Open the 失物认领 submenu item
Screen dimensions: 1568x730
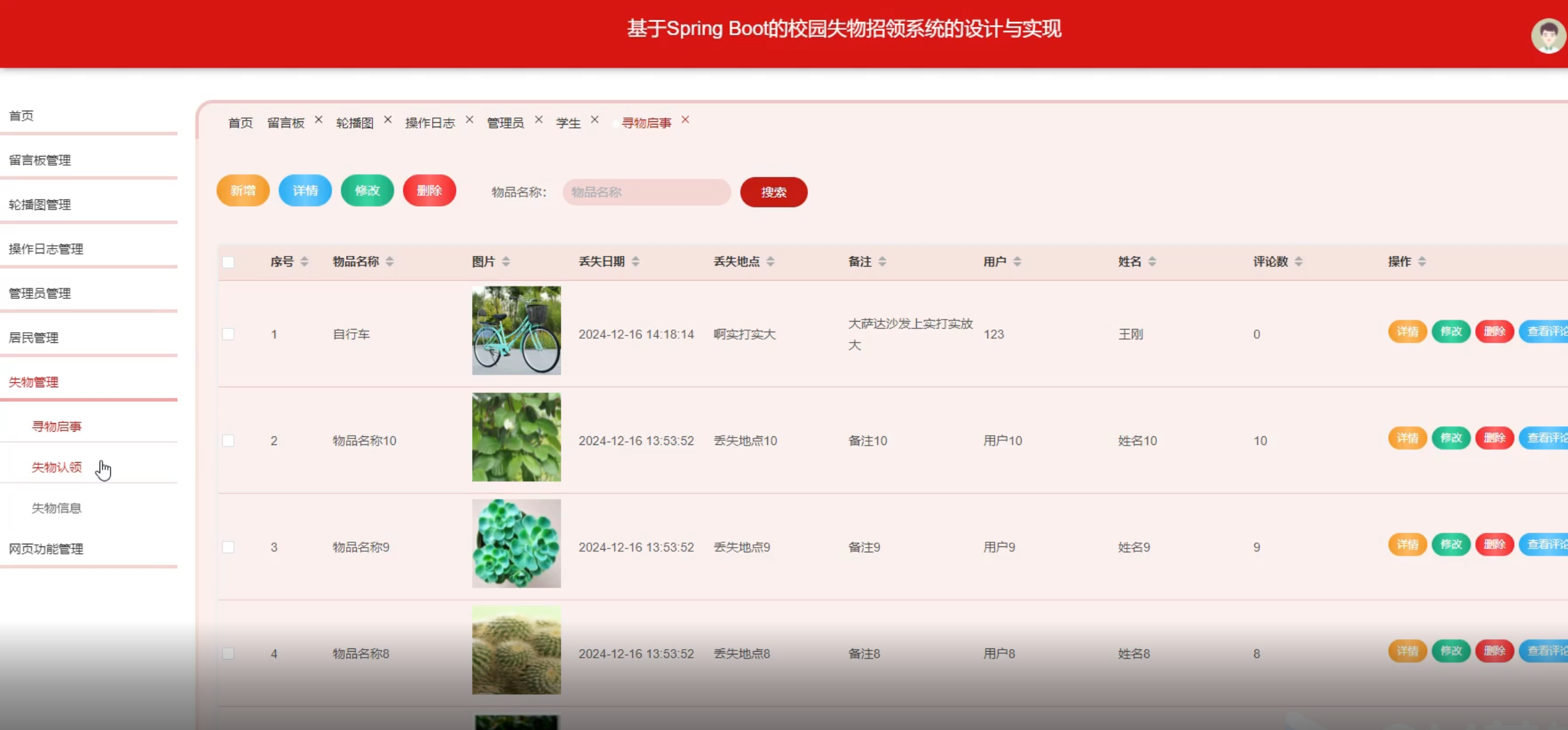click(57, 467)
